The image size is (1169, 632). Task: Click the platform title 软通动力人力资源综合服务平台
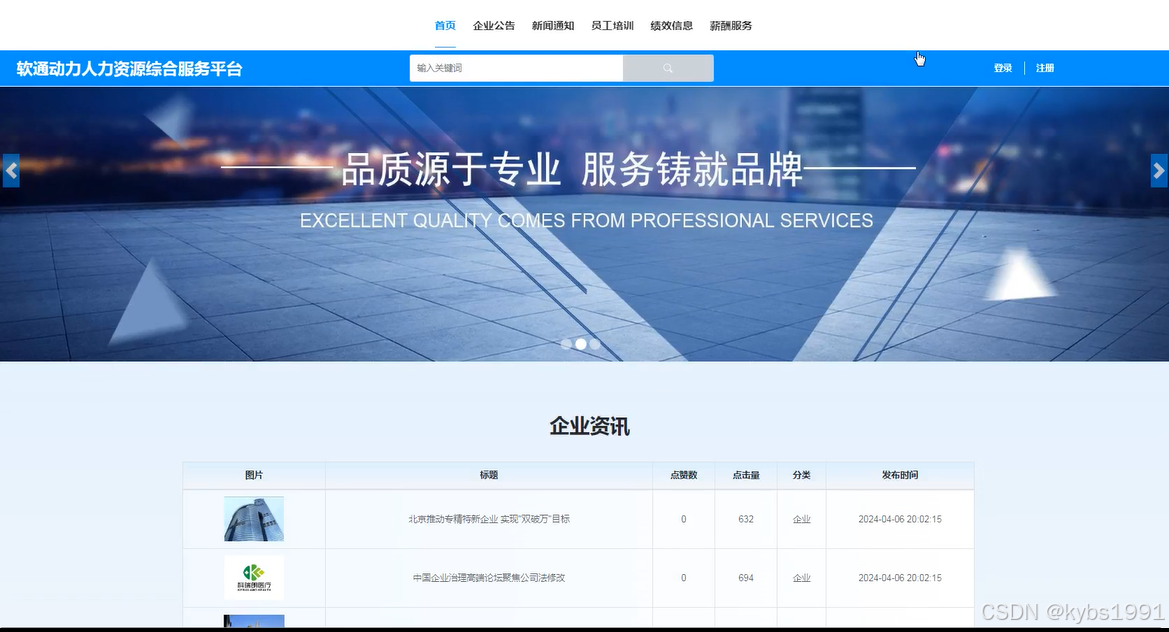coord(130,69)
